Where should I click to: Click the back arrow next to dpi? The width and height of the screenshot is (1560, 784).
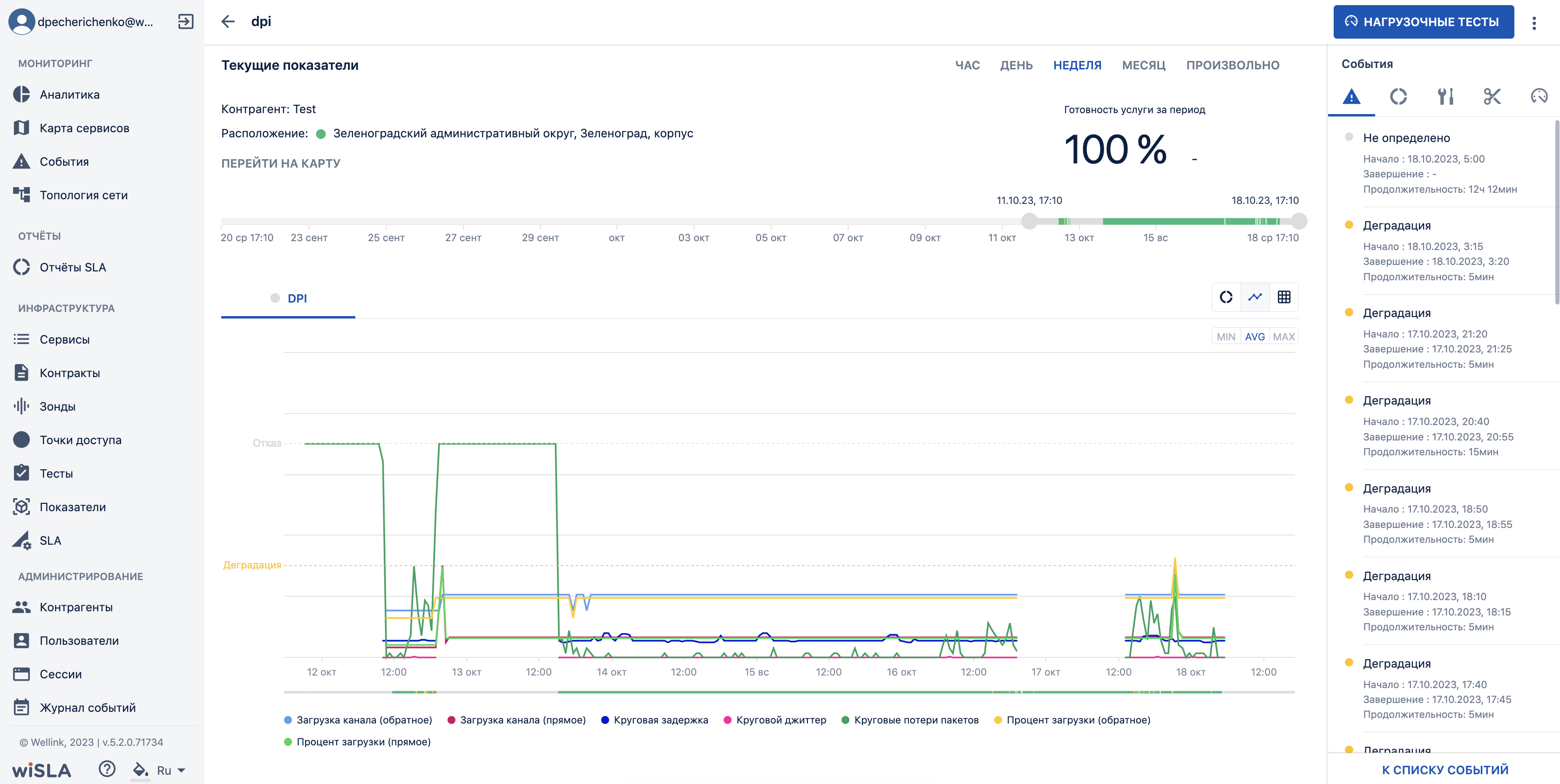pos(228,22)
